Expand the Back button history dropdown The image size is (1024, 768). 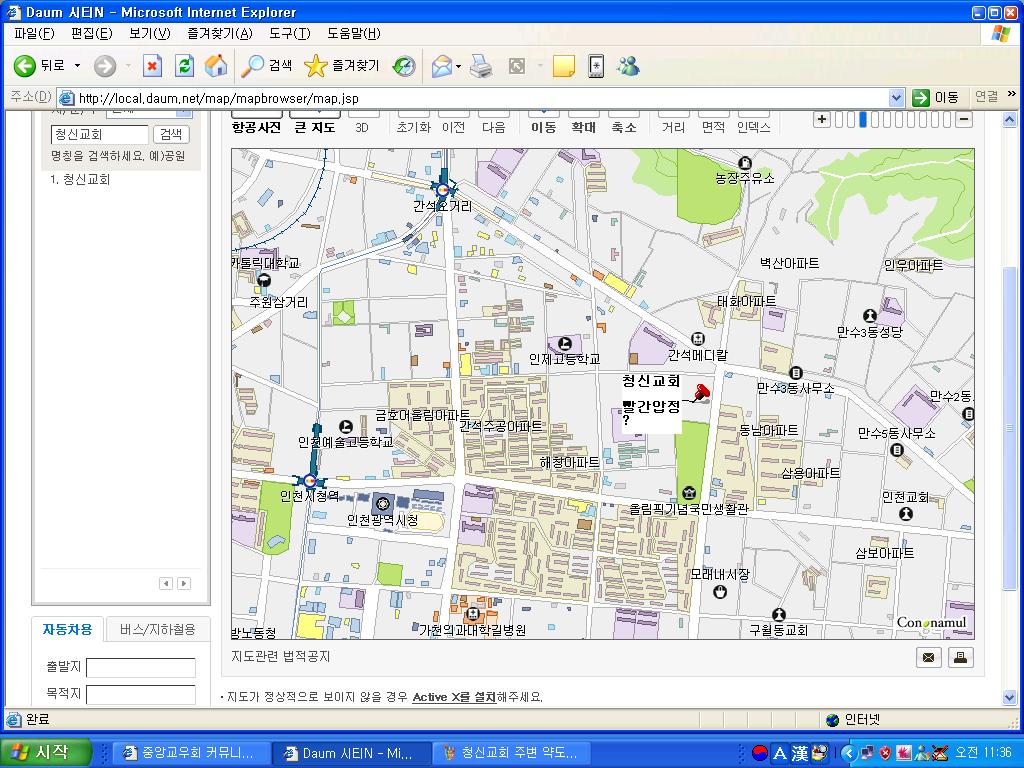(78, 66)
